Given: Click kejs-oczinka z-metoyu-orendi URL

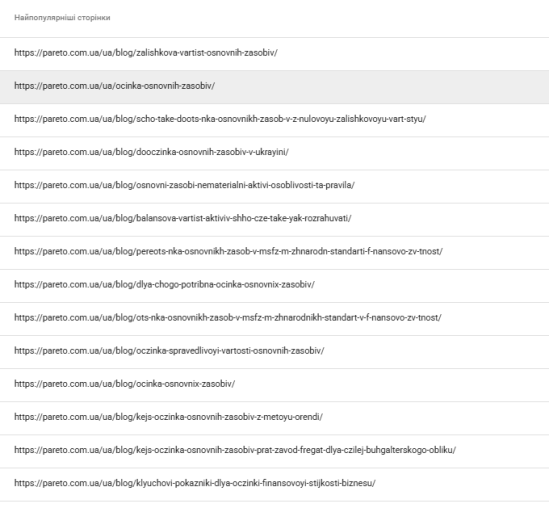Looking at the screenshot, I should [x=168, y=417].
